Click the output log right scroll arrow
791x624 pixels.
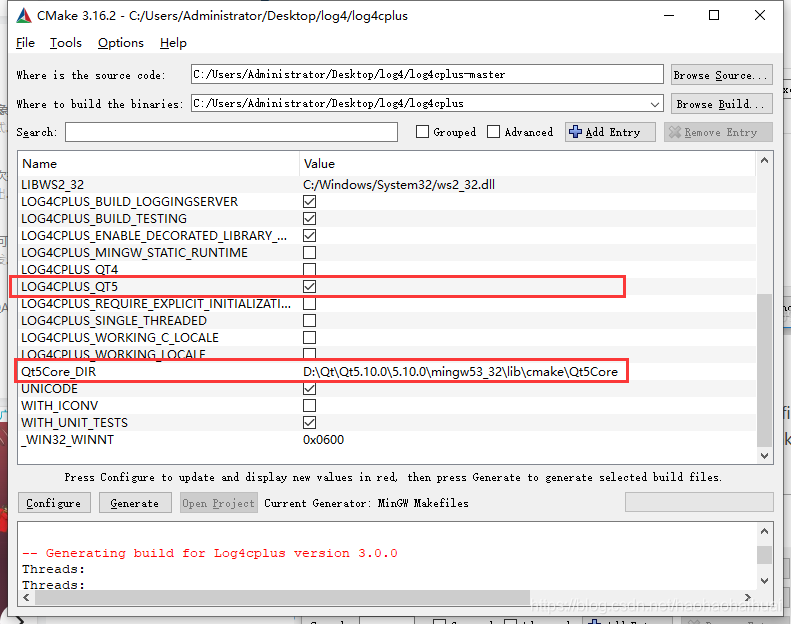[748, 597]
